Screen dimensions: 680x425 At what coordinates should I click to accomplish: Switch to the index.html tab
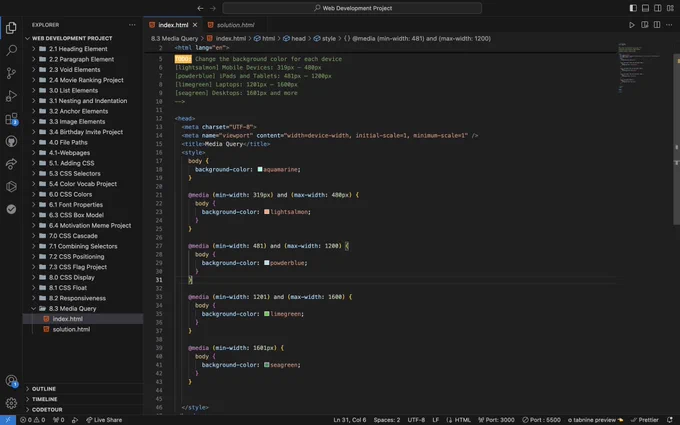coord(173,25)
